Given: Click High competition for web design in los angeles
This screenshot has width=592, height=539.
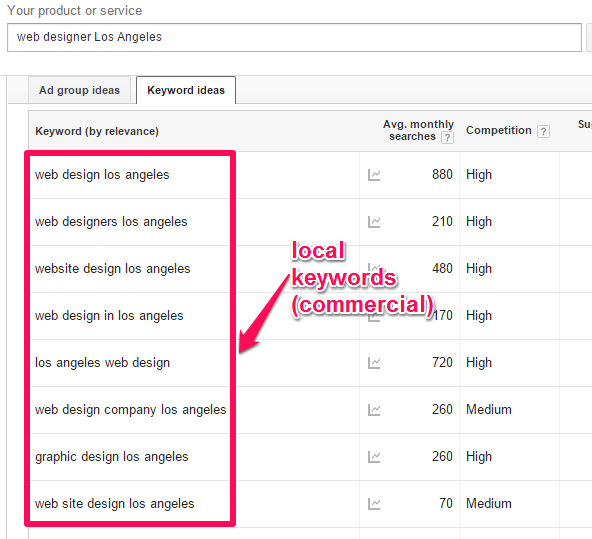Looking at the screenshot, I should (x=479, y=316).
